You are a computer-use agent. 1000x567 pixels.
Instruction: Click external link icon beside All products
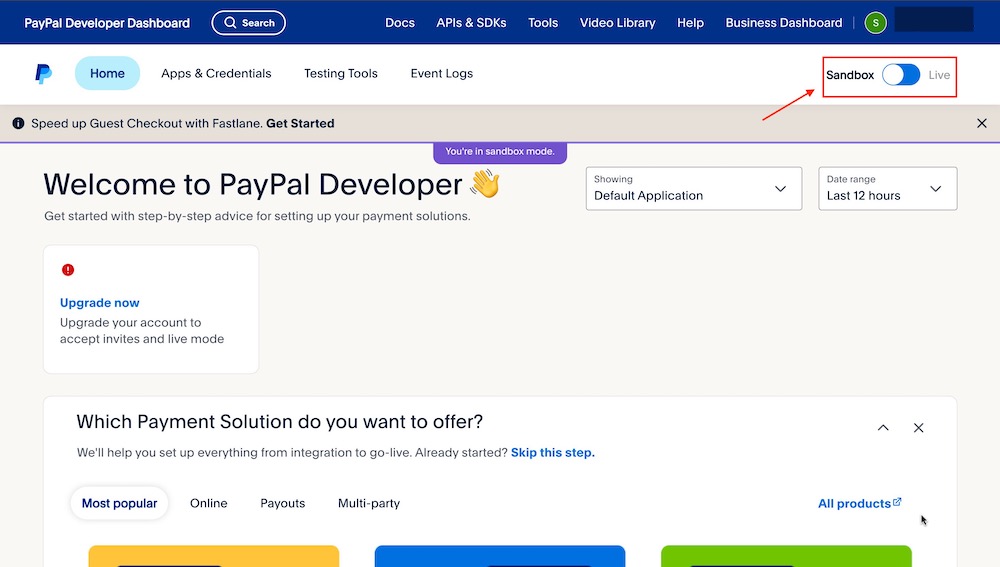[897, 503]
